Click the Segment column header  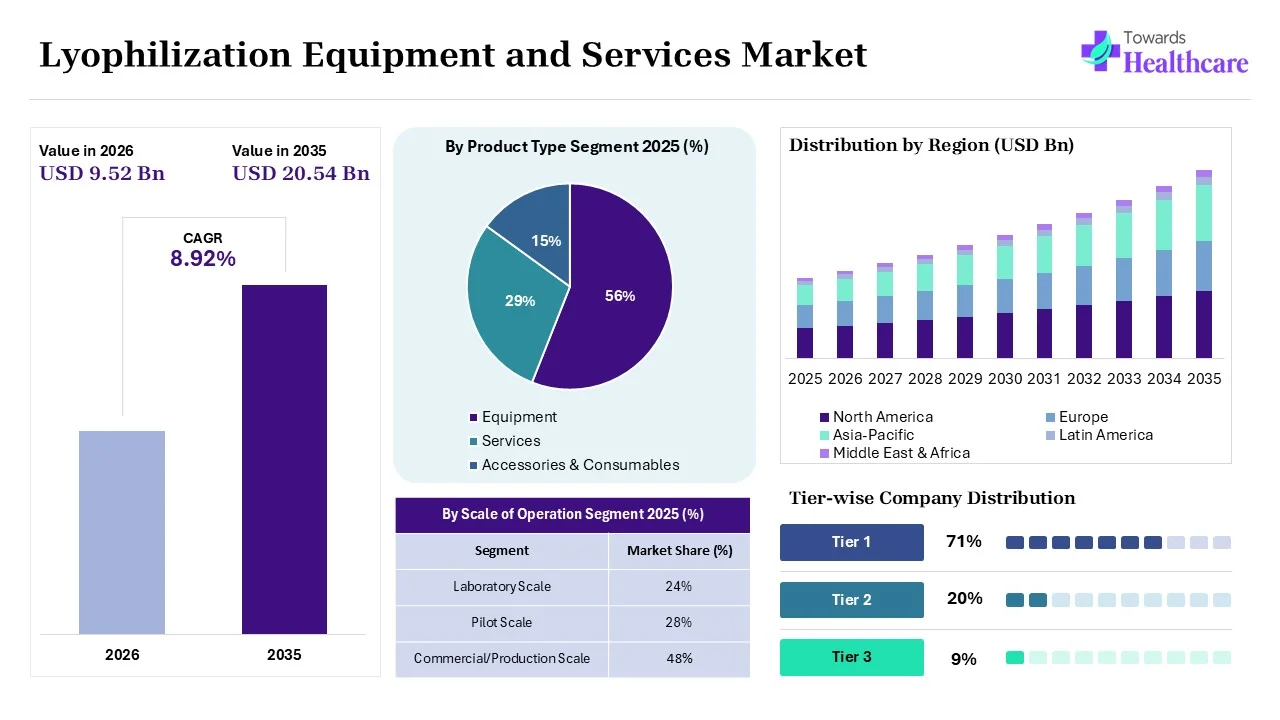502,551
